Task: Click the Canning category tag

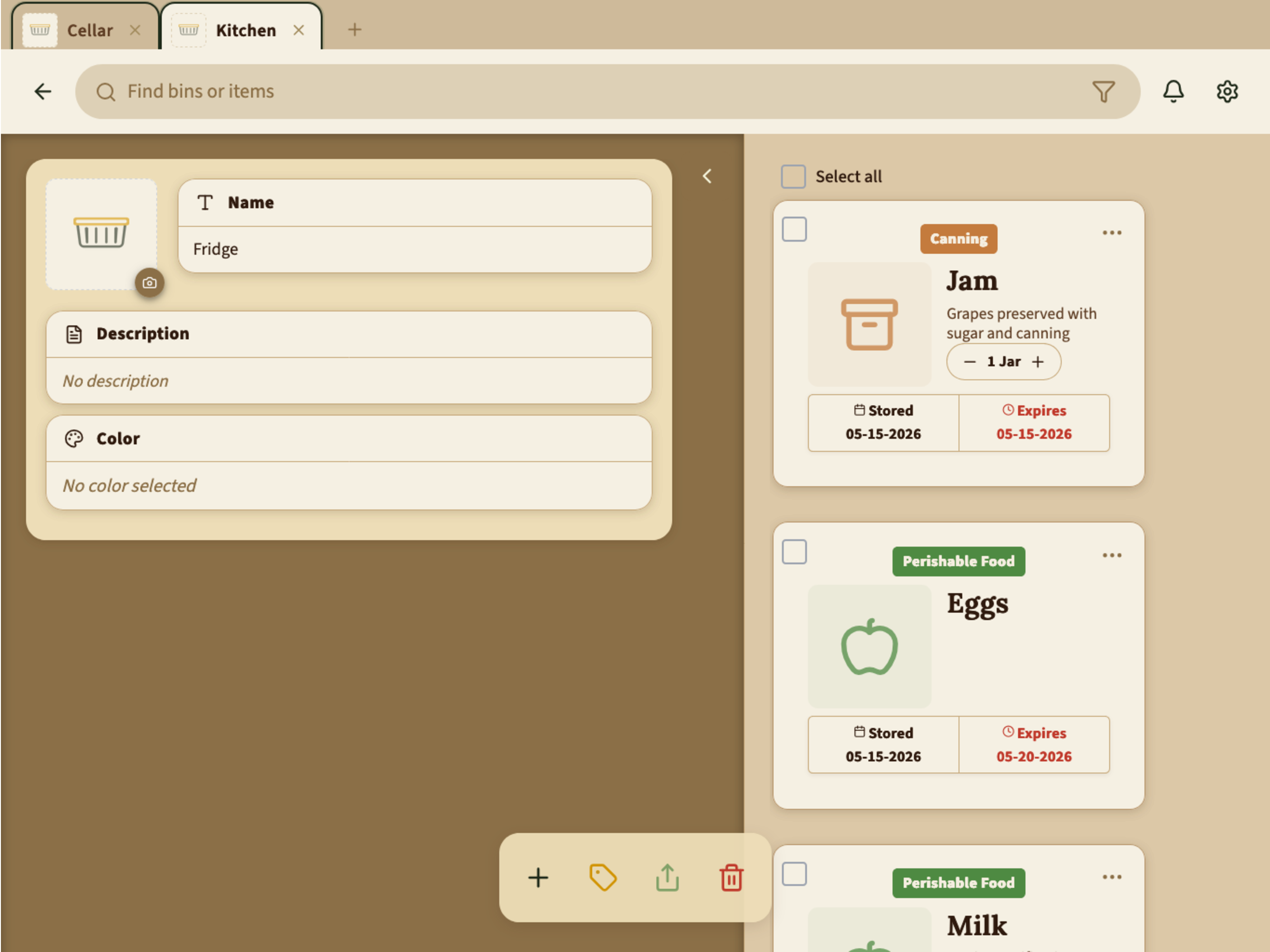Action: [958, 238]
